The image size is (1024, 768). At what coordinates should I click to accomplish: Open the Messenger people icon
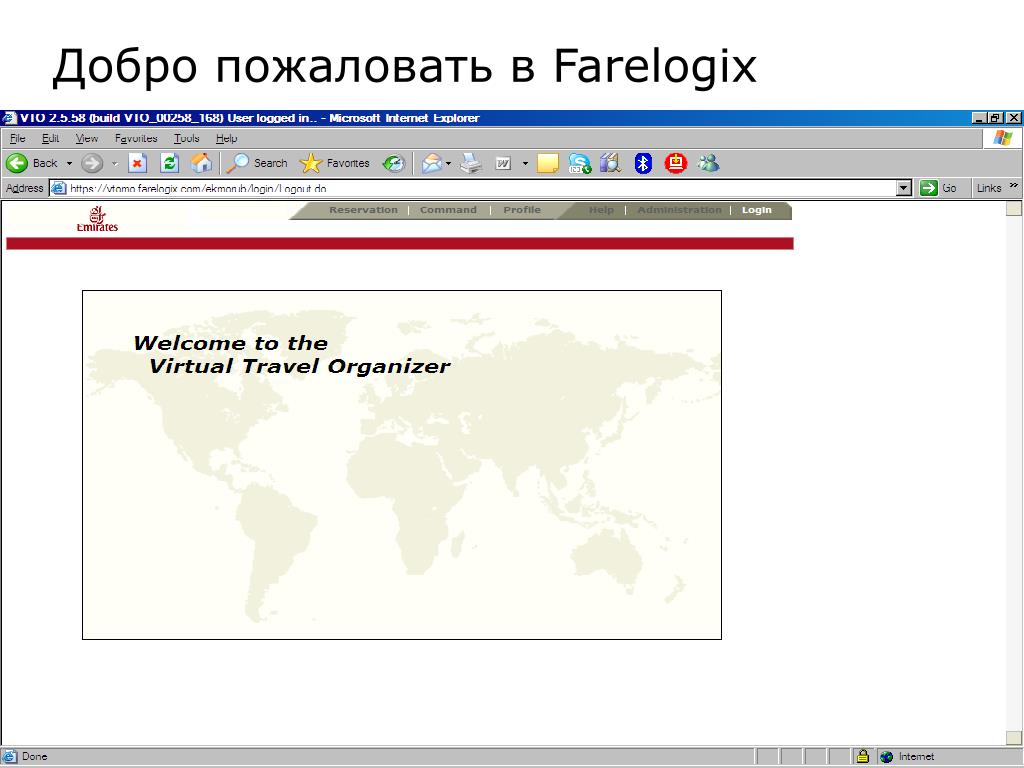[709, 163]
